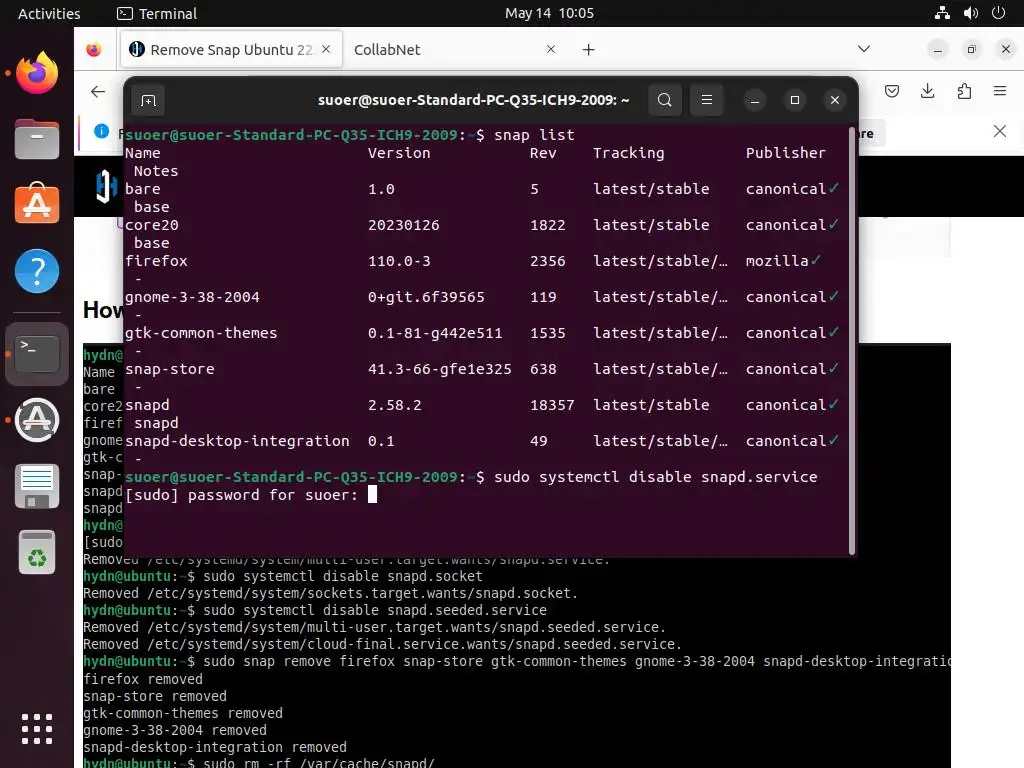Click version '2.58.2' of snapd
Viewport: 1024px width, 768px height.
pos(394,405)
